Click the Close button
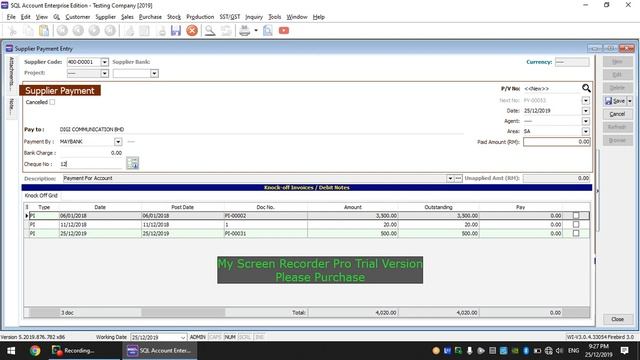The image size is (640, 360). point(618,319)
